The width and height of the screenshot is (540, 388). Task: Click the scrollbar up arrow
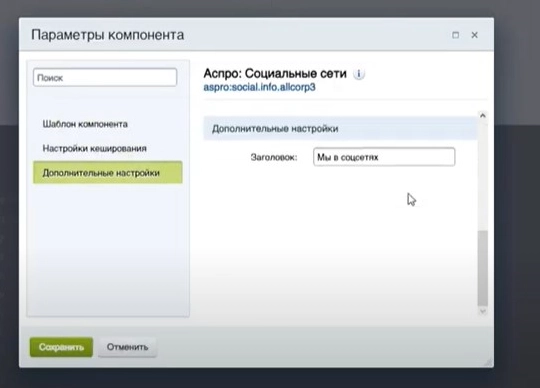click(x=482, y=116)
